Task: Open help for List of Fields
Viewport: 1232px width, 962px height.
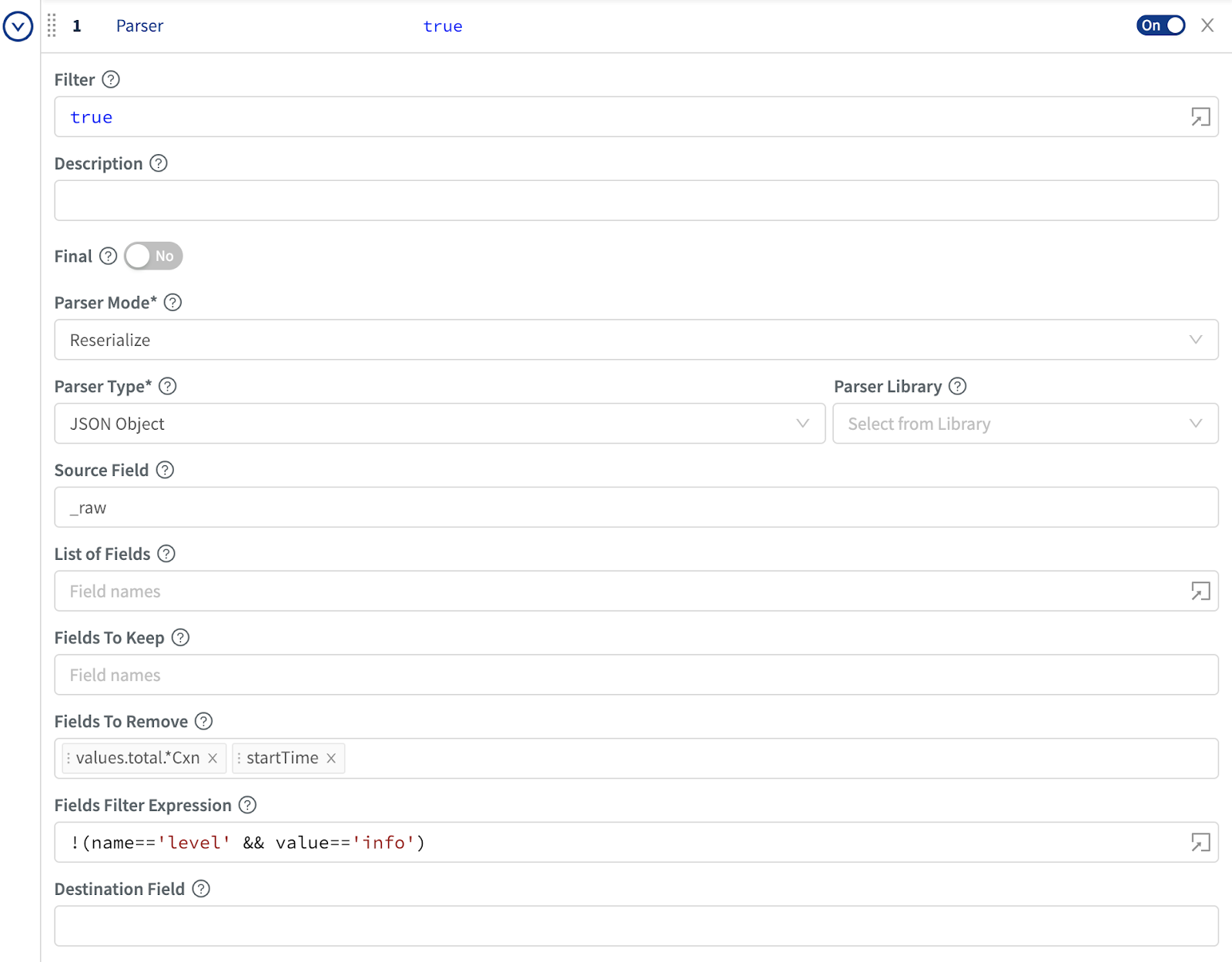Action: [166, 554]
